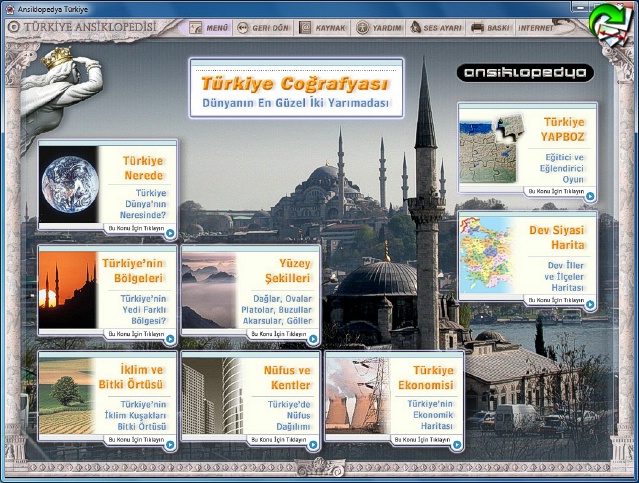Click the green arrow exit icon

(606, 21)
